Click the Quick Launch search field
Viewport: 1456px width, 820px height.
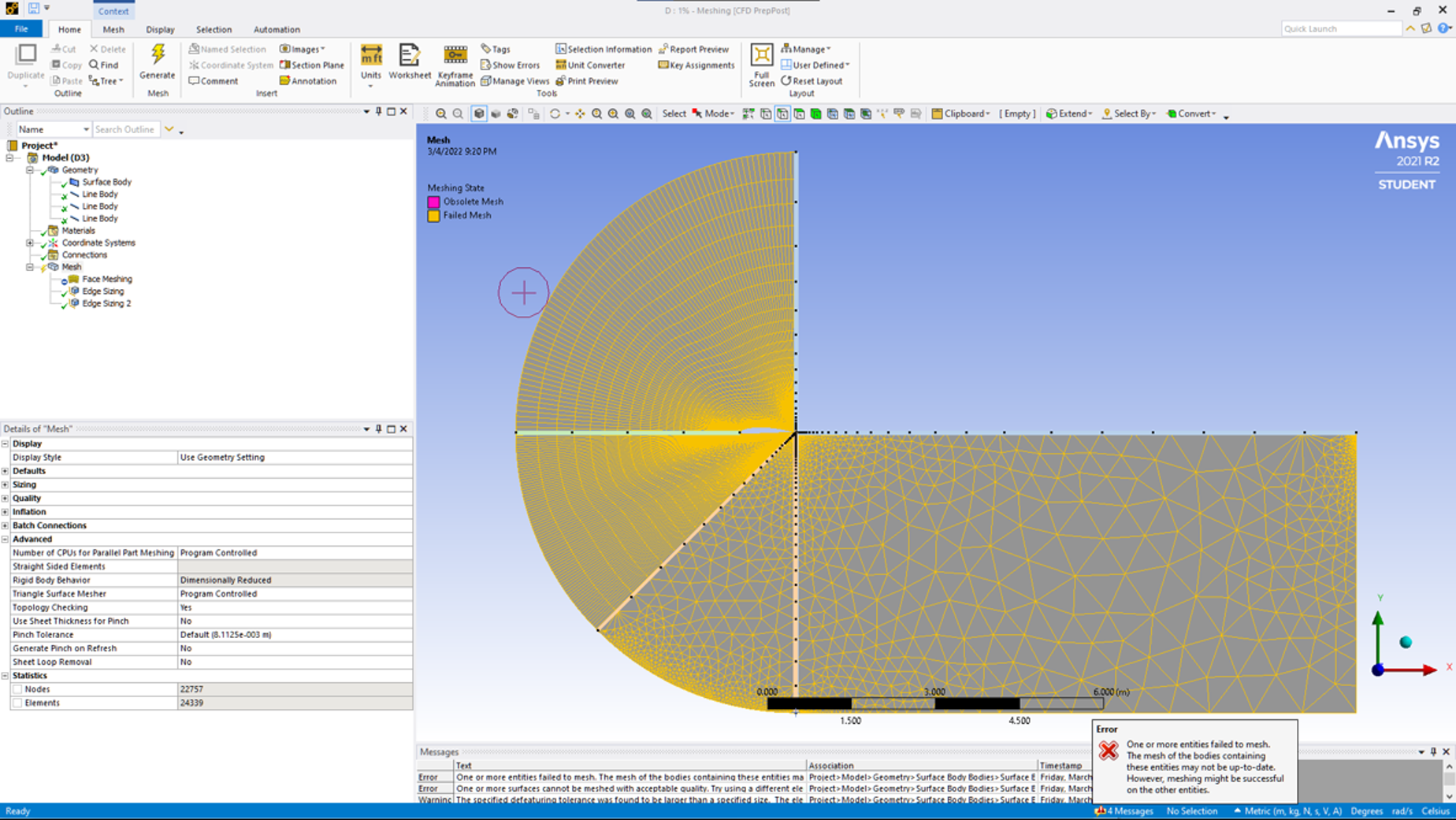(1340, 29)
